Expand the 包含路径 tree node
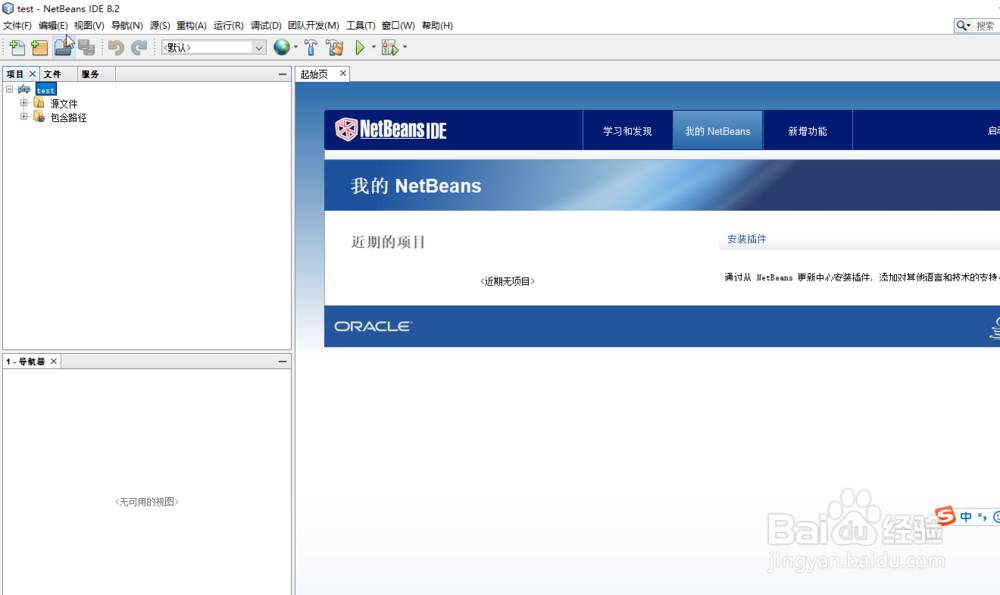This screenshot has height=595, width=1000. (24, 117)
